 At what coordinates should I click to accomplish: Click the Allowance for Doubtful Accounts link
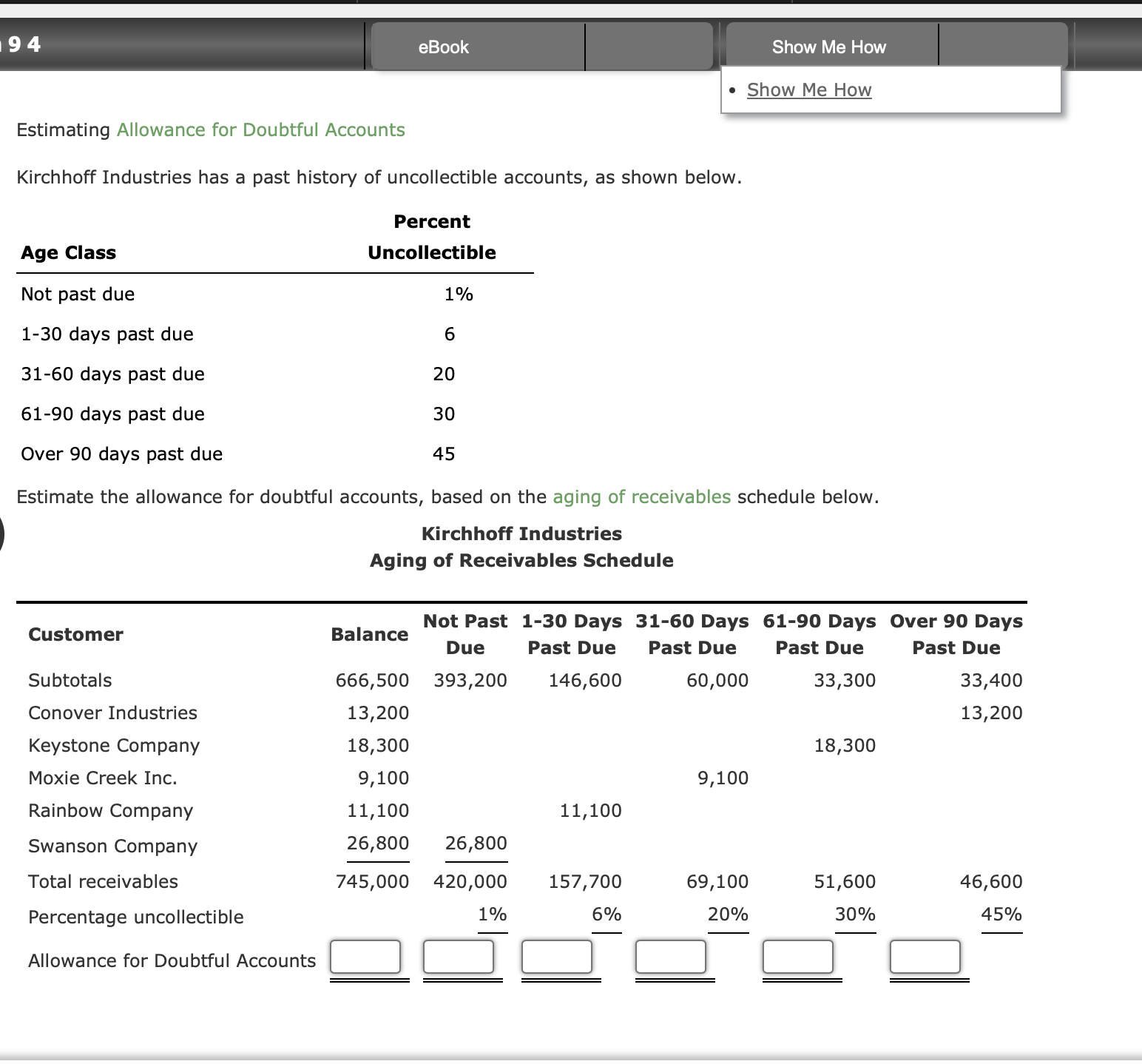pyautogui.click(x=260, y=129)
